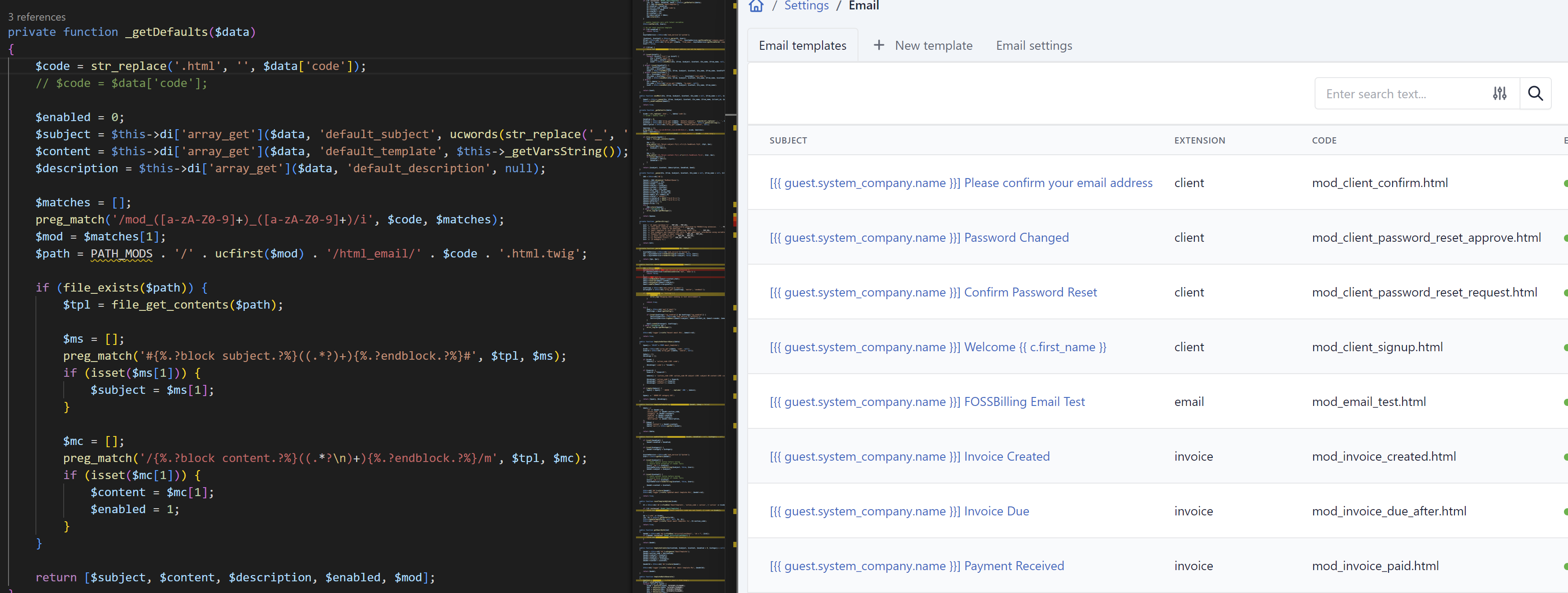Click the return statement line in editor

(x=235, y=578)
